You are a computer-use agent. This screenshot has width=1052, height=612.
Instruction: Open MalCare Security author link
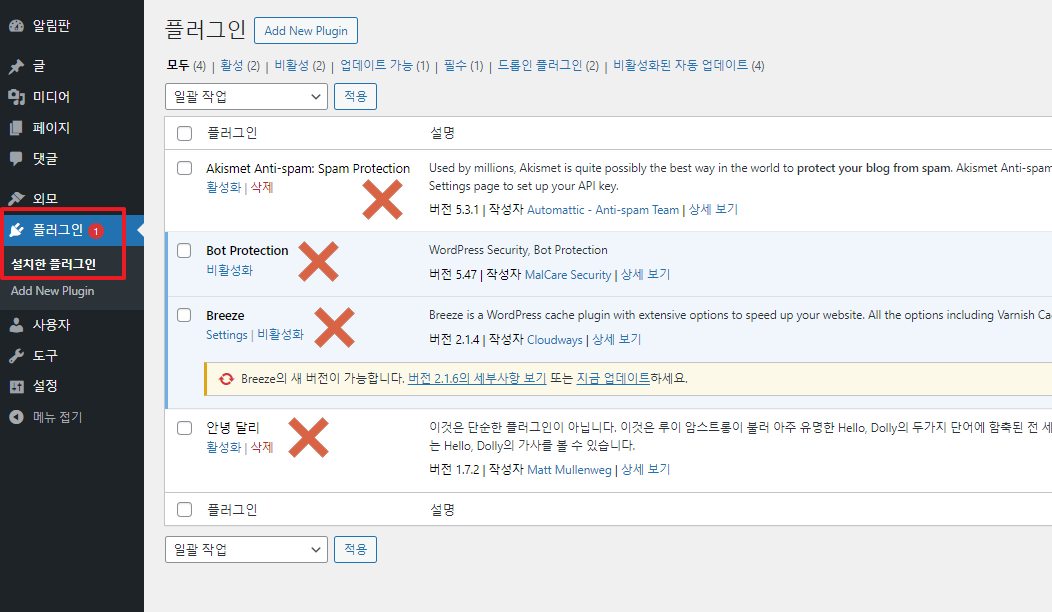[568, 274]
